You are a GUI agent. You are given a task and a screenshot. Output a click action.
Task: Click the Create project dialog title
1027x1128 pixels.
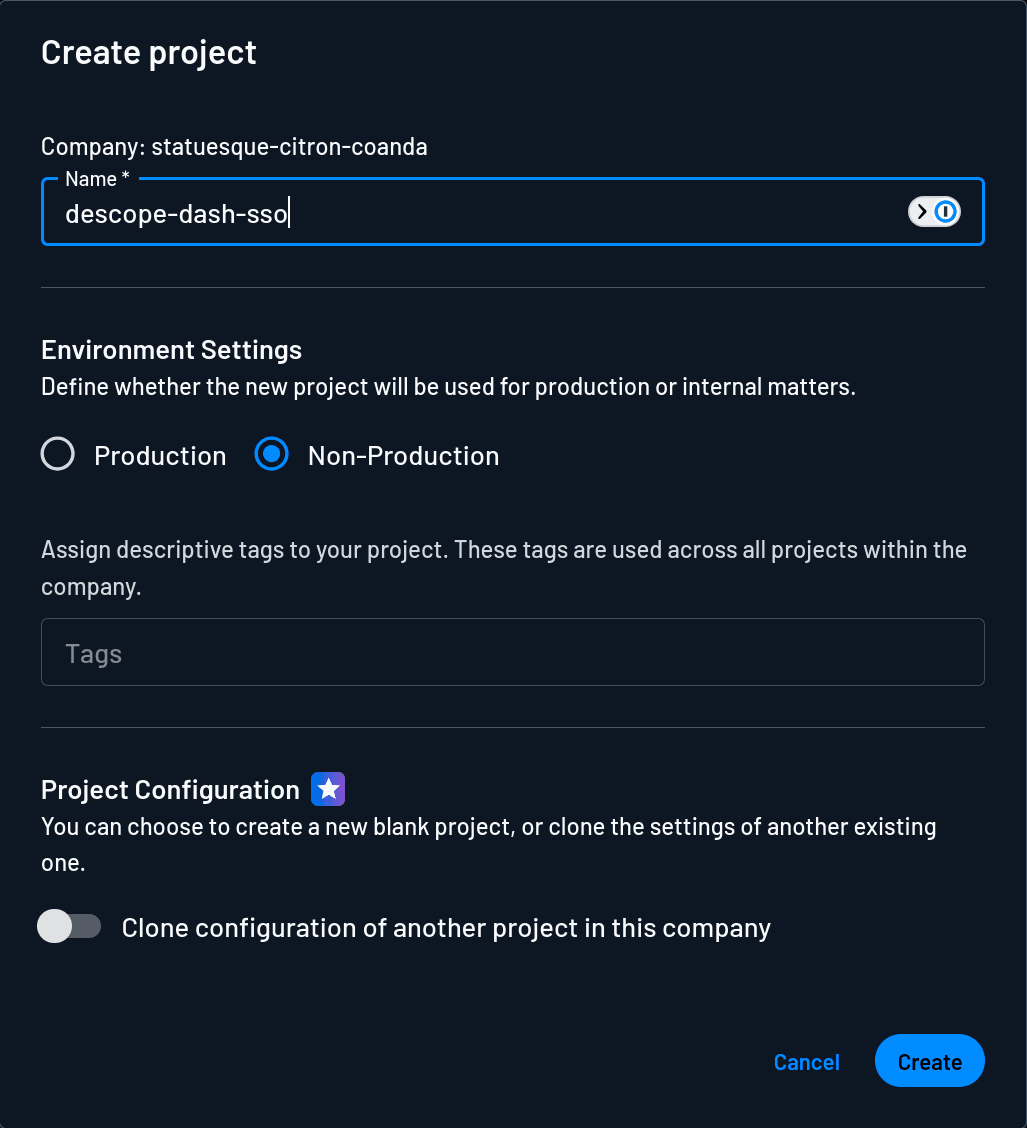(x=148, y=52)
